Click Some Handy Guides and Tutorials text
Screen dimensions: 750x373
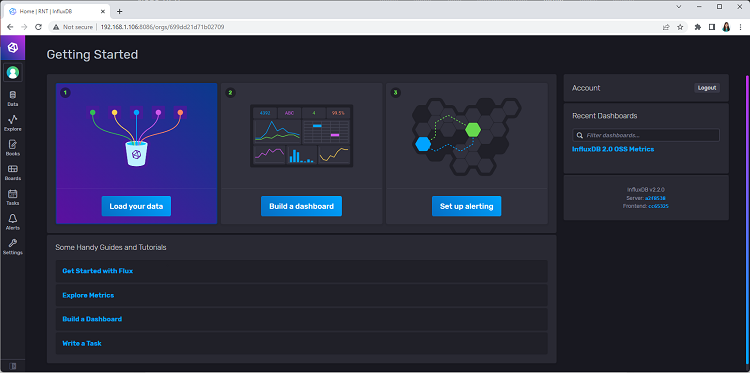click(x=111, y=248)
